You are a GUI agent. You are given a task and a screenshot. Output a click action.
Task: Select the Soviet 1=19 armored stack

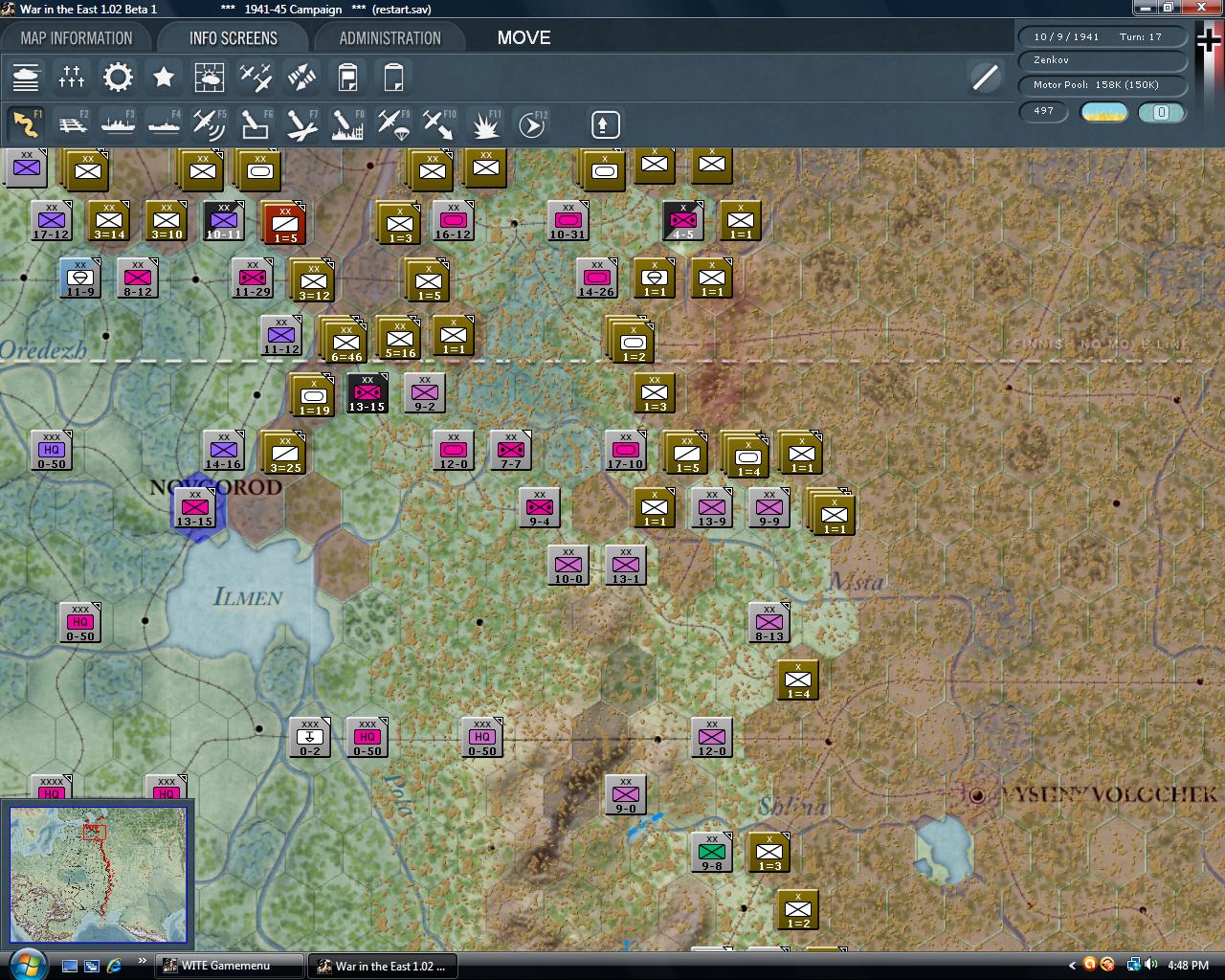click(x=312, y=395)
